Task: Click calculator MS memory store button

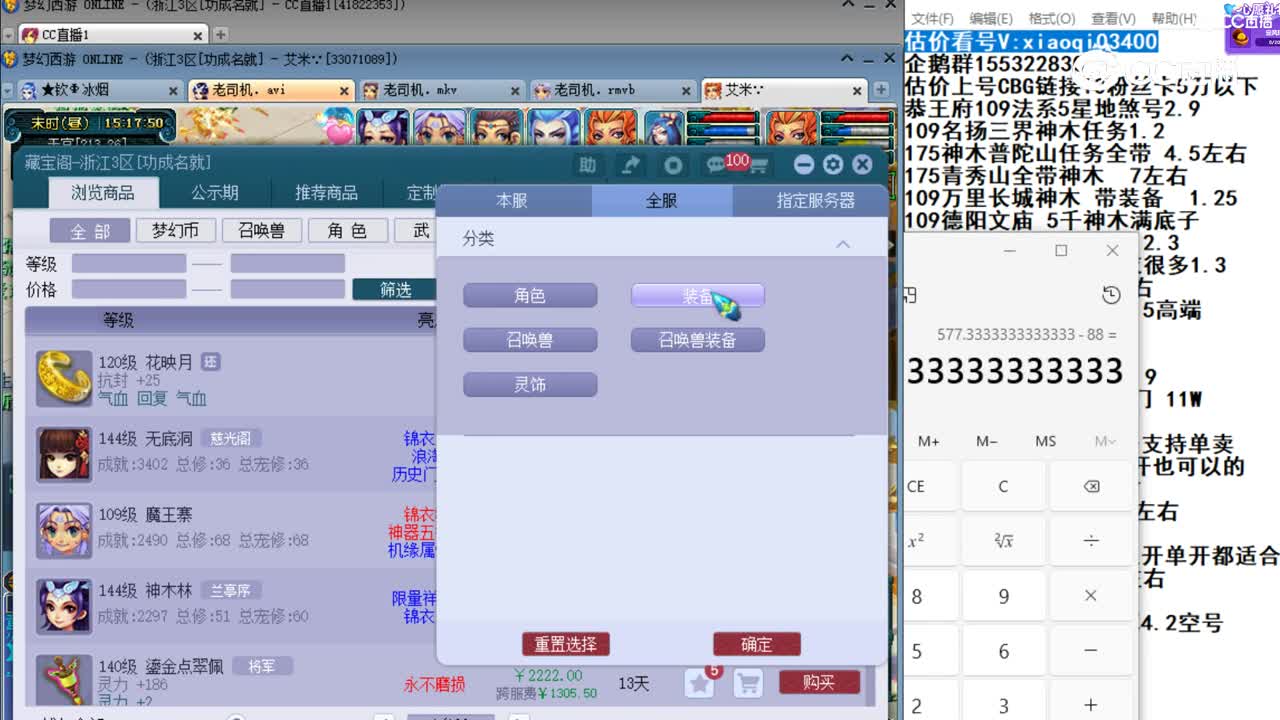Action: (1046, 441)
